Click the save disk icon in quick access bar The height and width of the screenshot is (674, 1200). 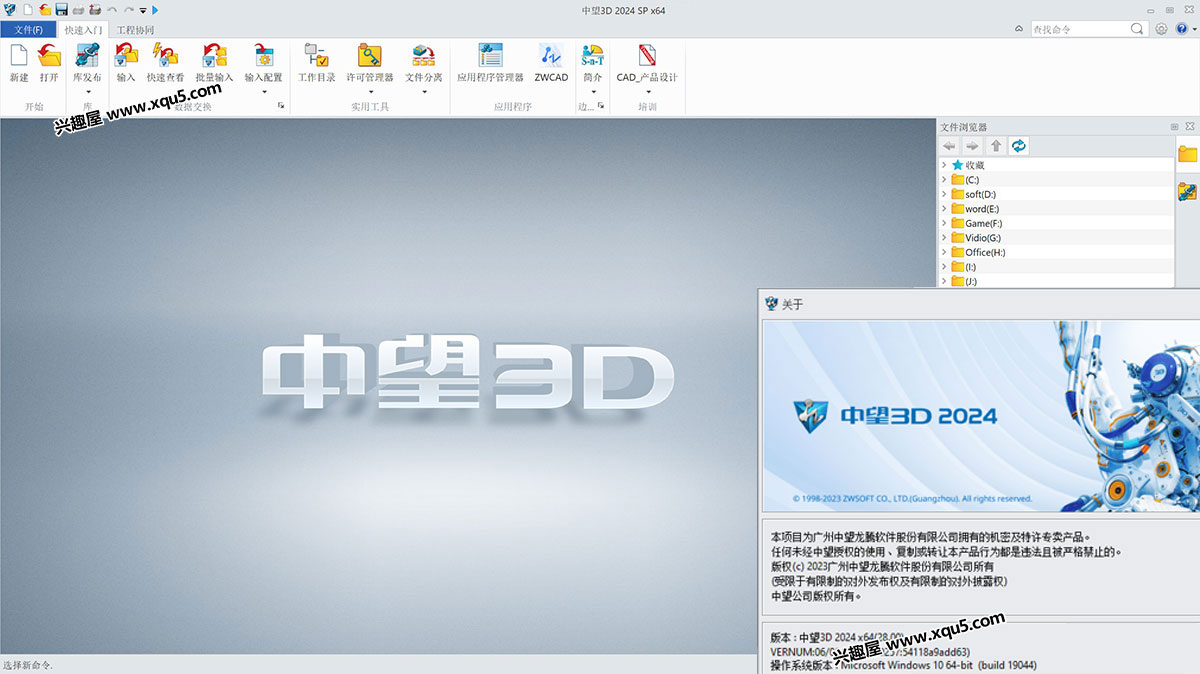tap(61, 9)
